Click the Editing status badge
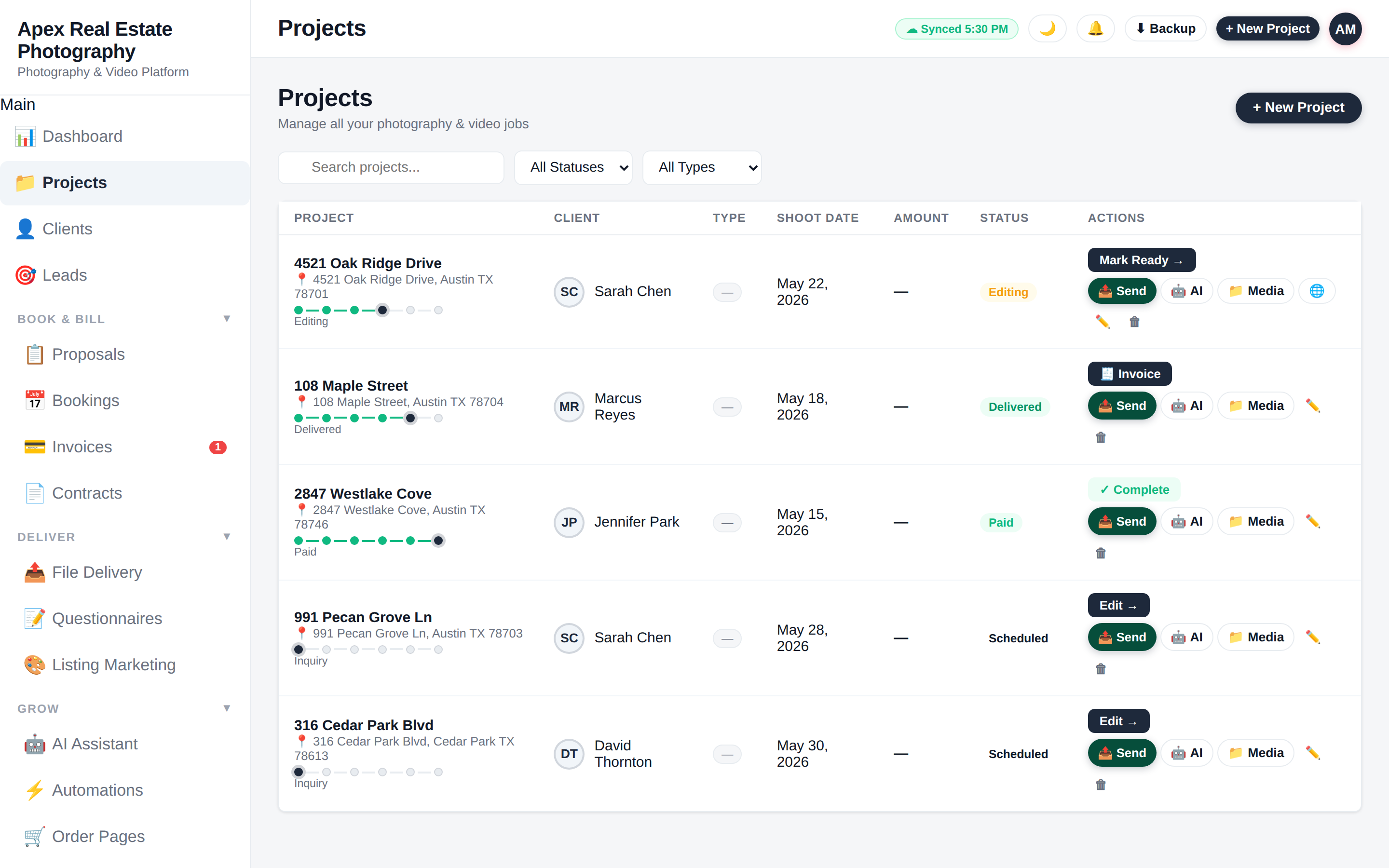1389x868 pixels. 1008,292
